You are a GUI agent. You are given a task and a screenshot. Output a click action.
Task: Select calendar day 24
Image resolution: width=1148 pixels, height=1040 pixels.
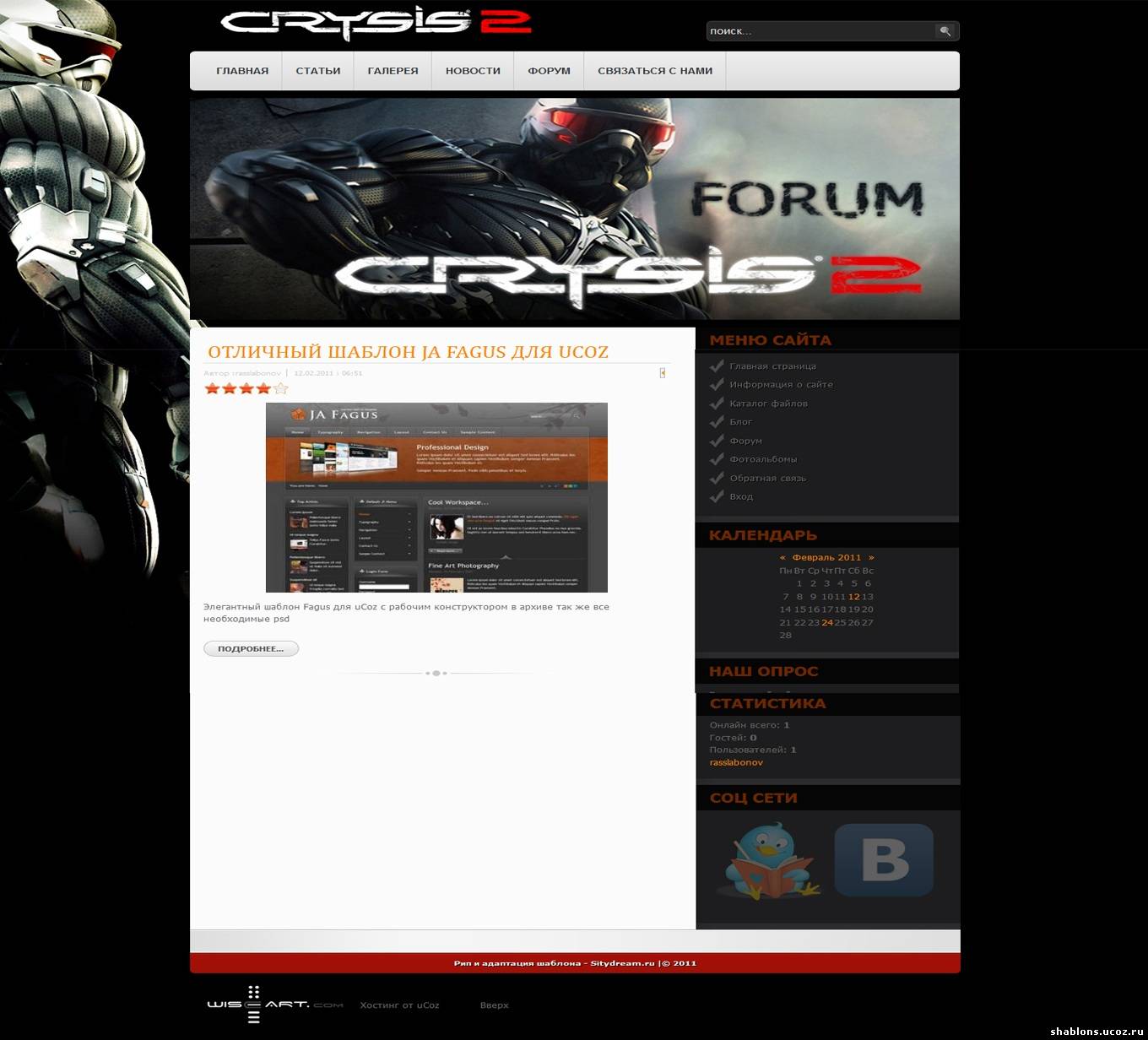pos(827,622)
